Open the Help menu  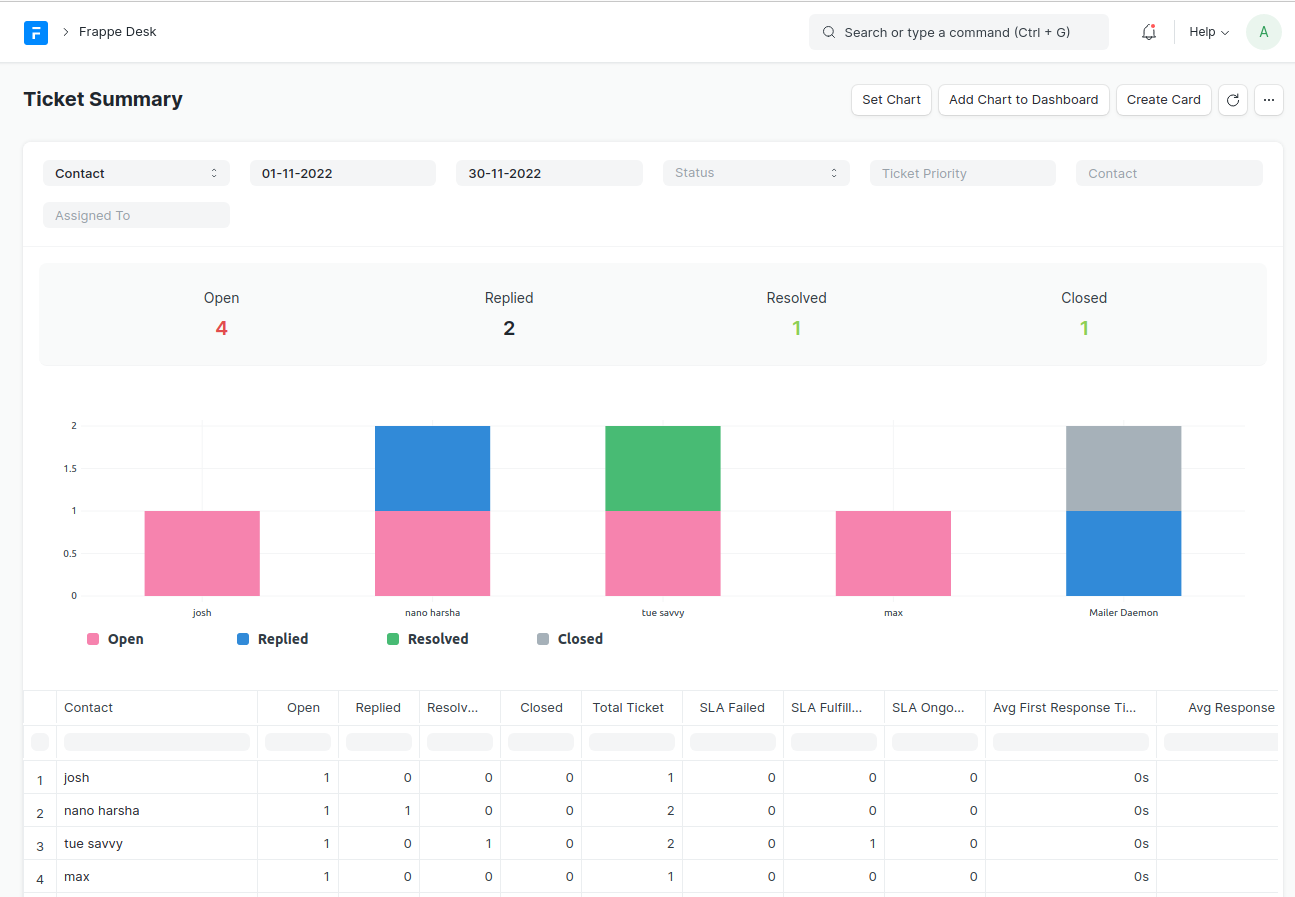click(1208, 32)
